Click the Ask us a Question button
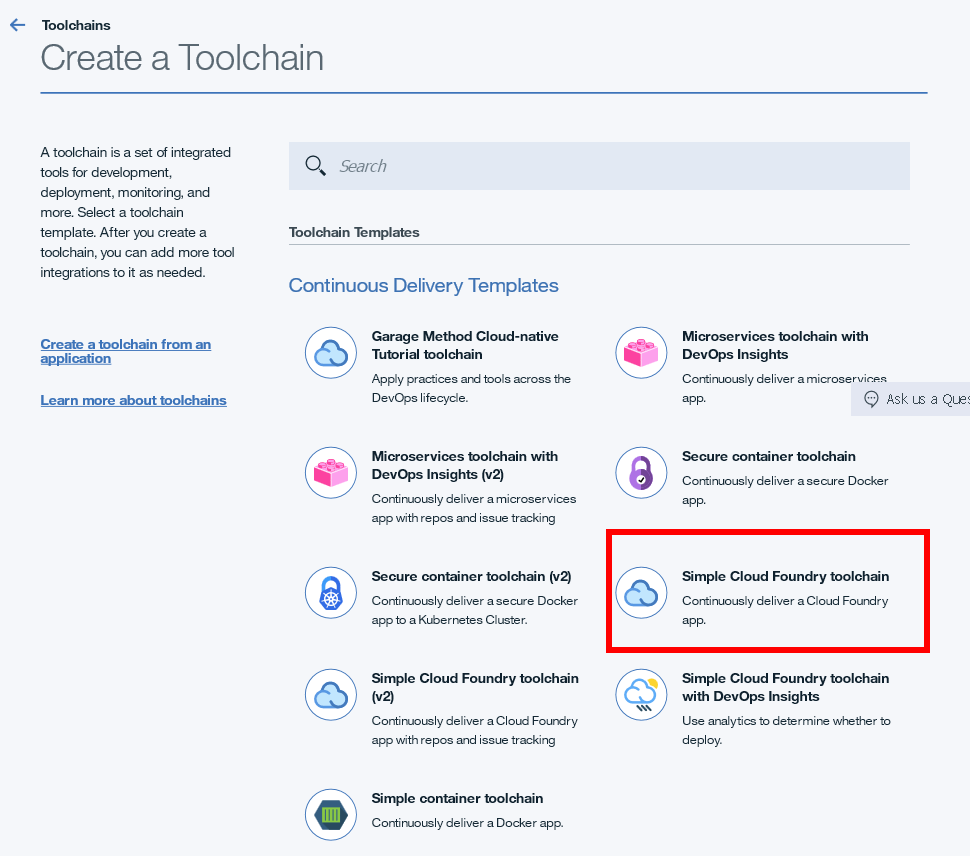Image resolution: width=970 pixels, height=856 pixels. (911, 399)
